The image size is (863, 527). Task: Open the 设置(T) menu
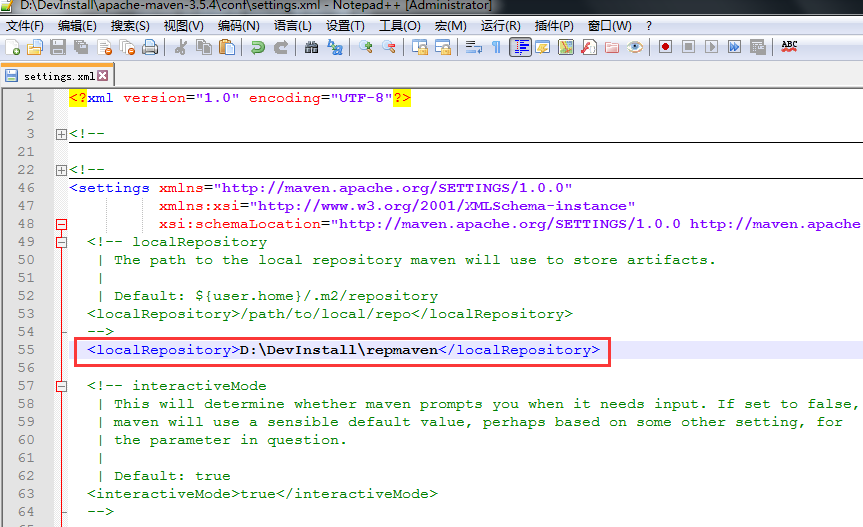click(345, 26)
